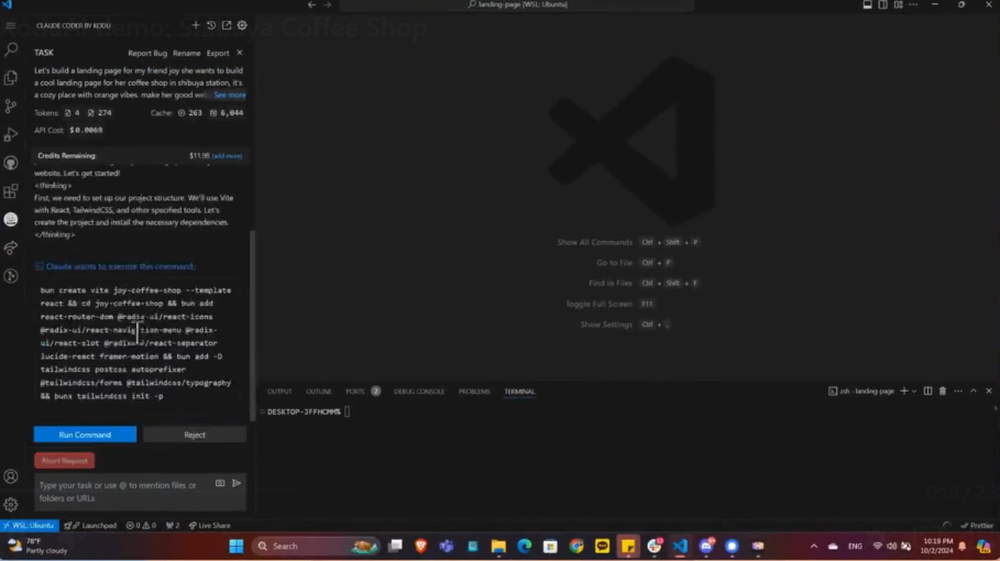
Task: Open the new terminal profile dropdown arrow
Action: click(914, 391)
